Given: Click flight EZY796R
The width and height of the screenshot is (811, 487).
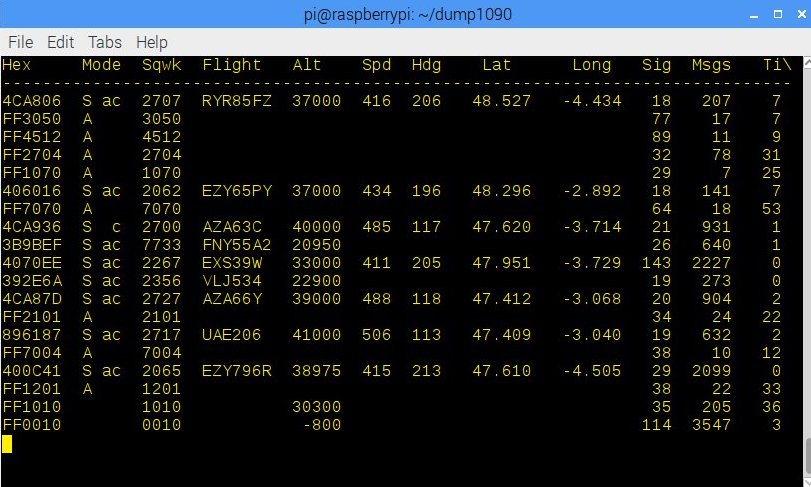Looking at the screenshot, I should point(237,371).
